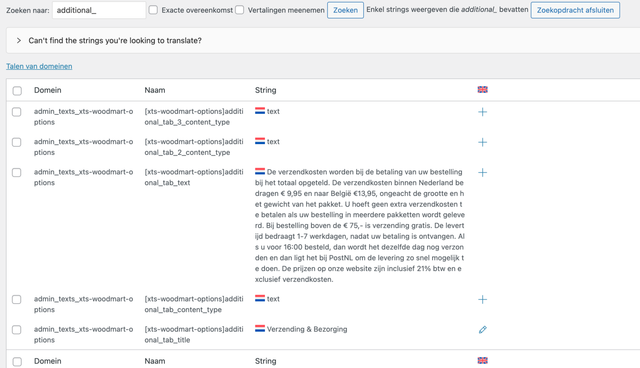640x368 pixels.
Task: Click the Dutch flag next to Verzending & Bezorging
Action: coord(260,328)
